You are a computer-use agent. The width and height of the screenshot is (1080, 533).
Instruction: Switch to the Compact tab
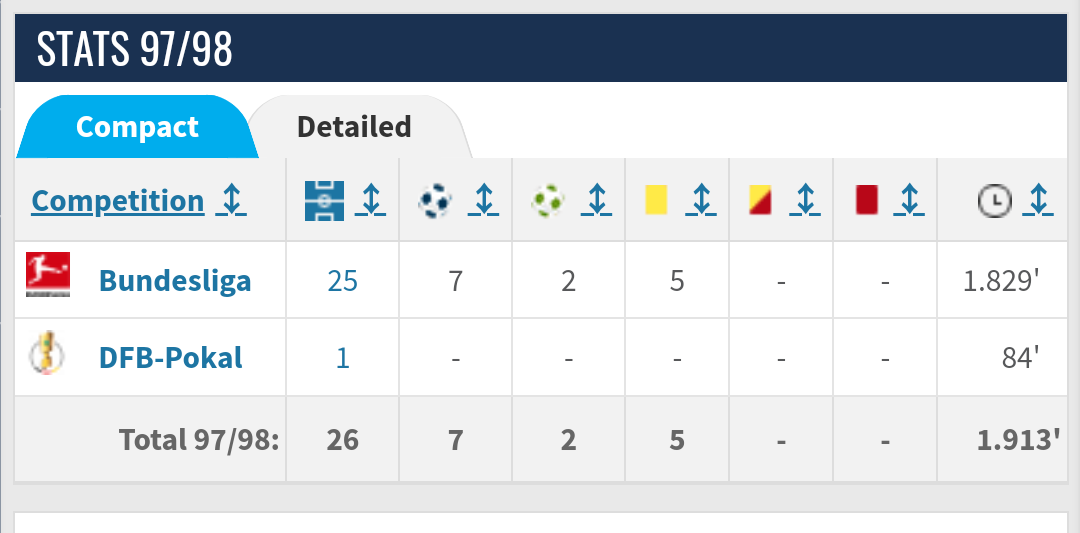pos(137,127)
